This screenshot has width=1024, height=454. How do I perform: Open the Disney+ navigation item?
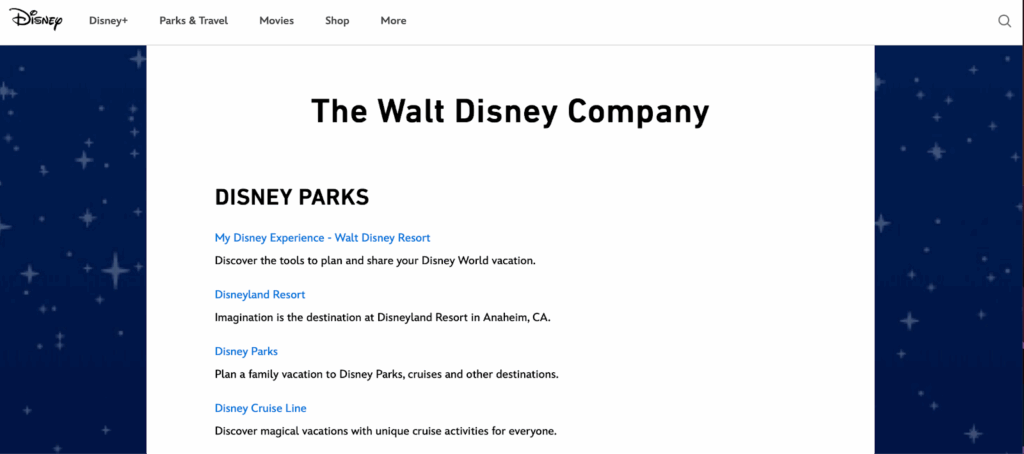tap(108, 21)
